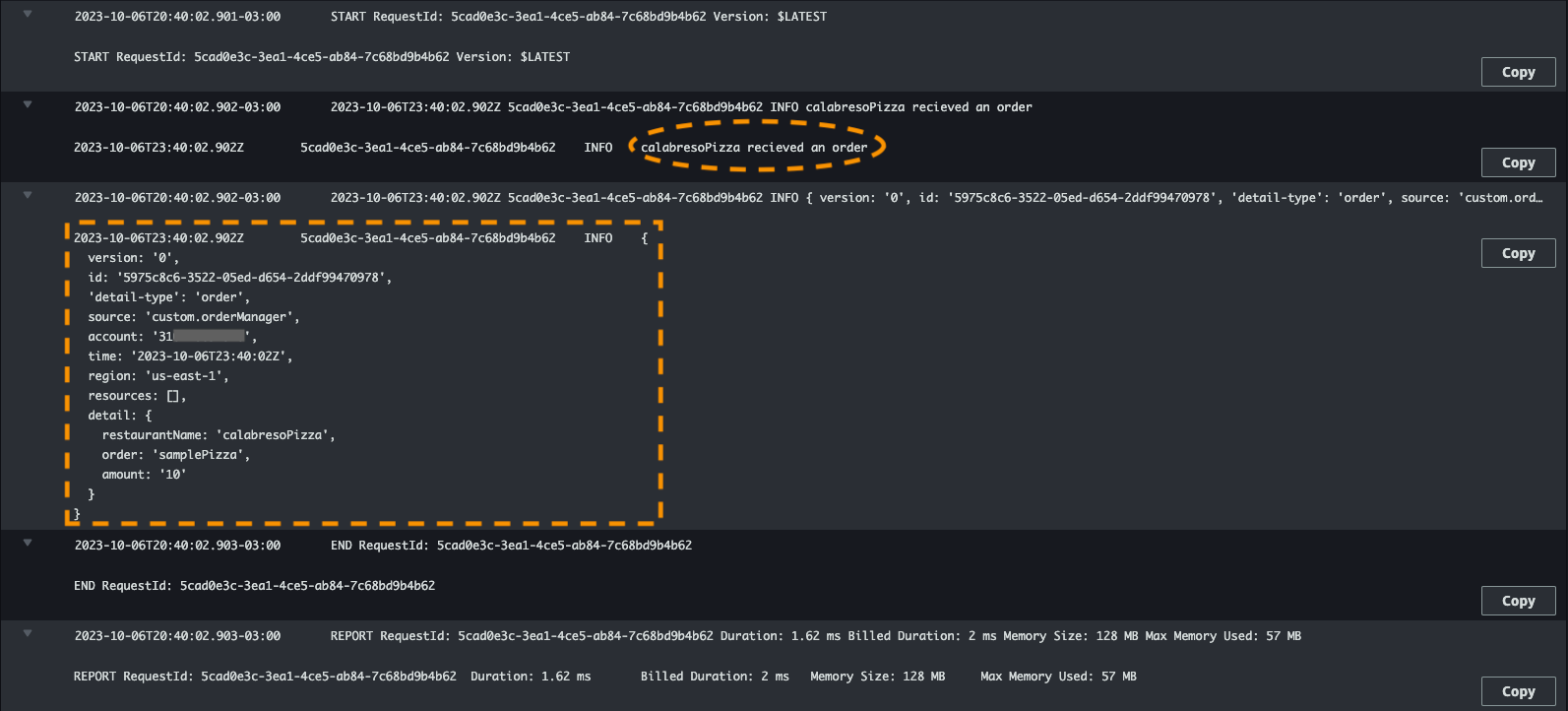Image resolution: width=1568 pixels, height=711 pixels.
Task: Click the summary header 'START RequestId ... Version: $LATEST'
Action: point(579,17)
